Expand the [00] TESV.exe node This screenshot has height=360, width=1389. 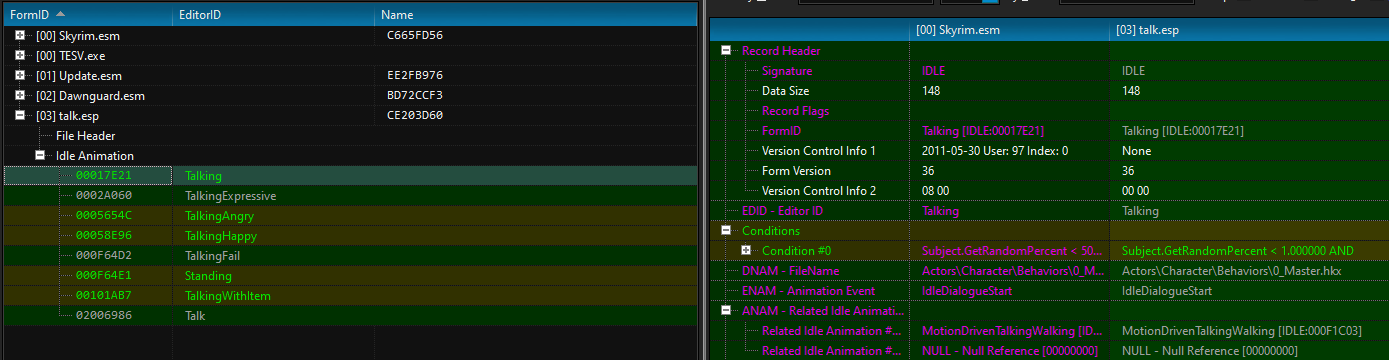coord(20,55)
